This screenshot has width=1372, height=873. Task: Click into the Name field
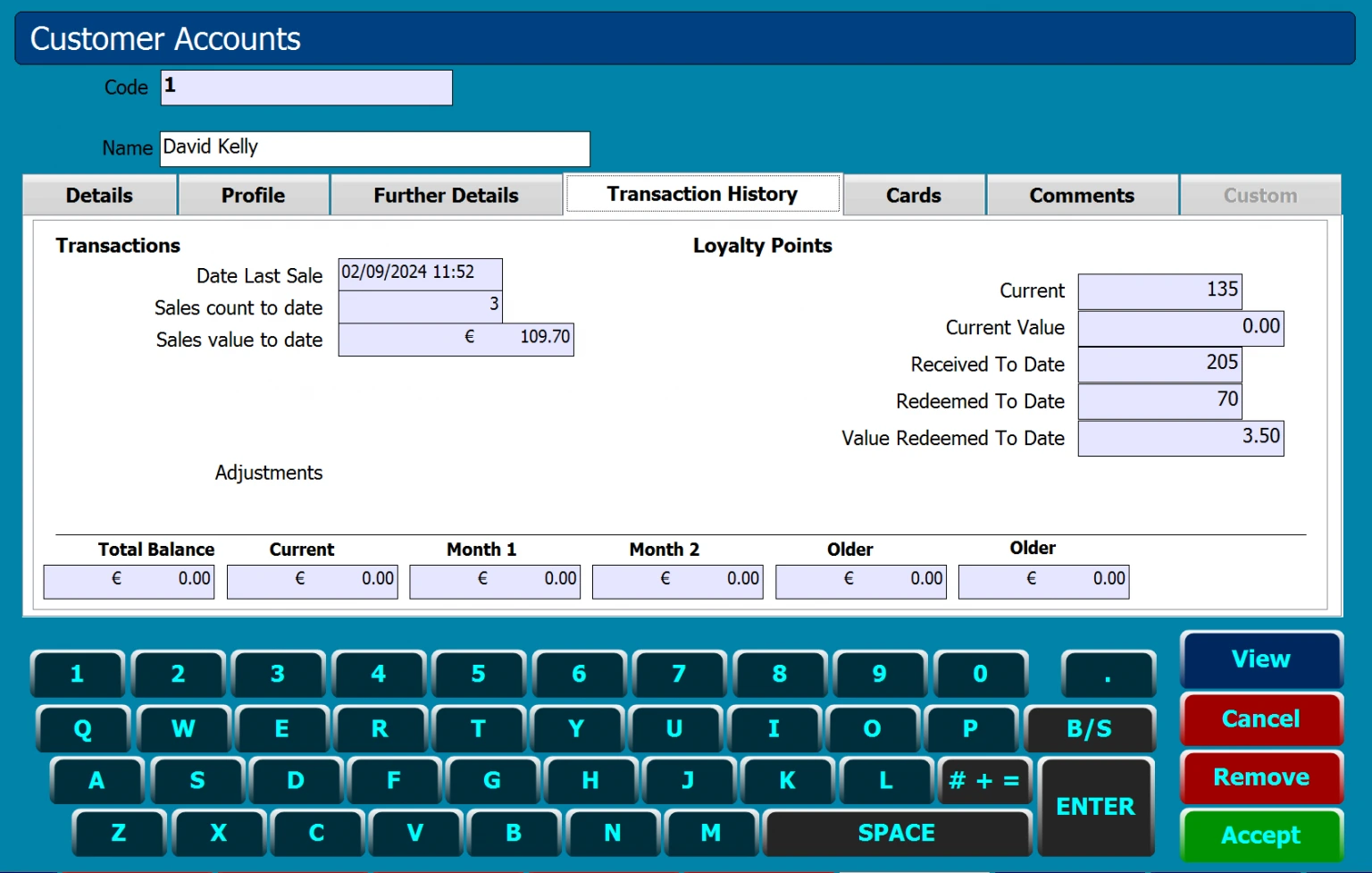pos(375,148)
